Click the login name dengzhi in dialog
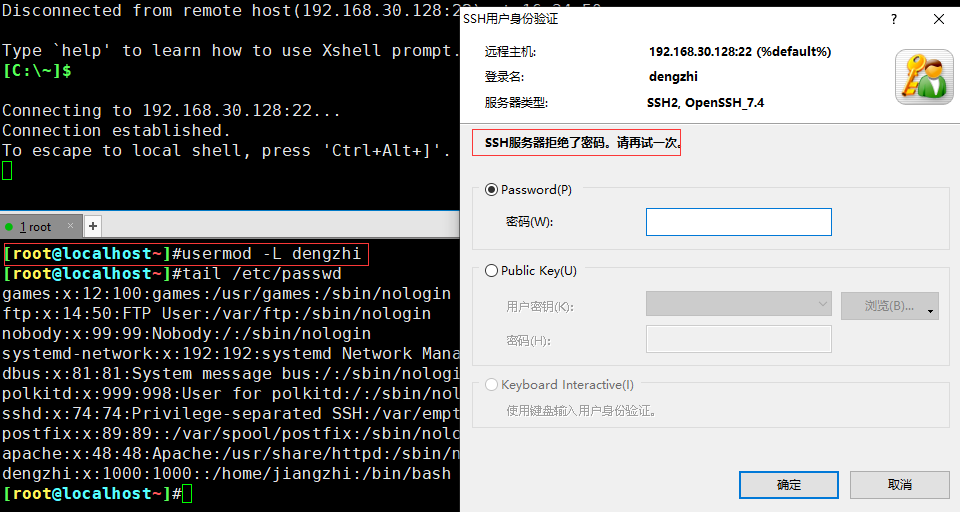The height and width of the screenshot is (512, 960). [673, 77]
